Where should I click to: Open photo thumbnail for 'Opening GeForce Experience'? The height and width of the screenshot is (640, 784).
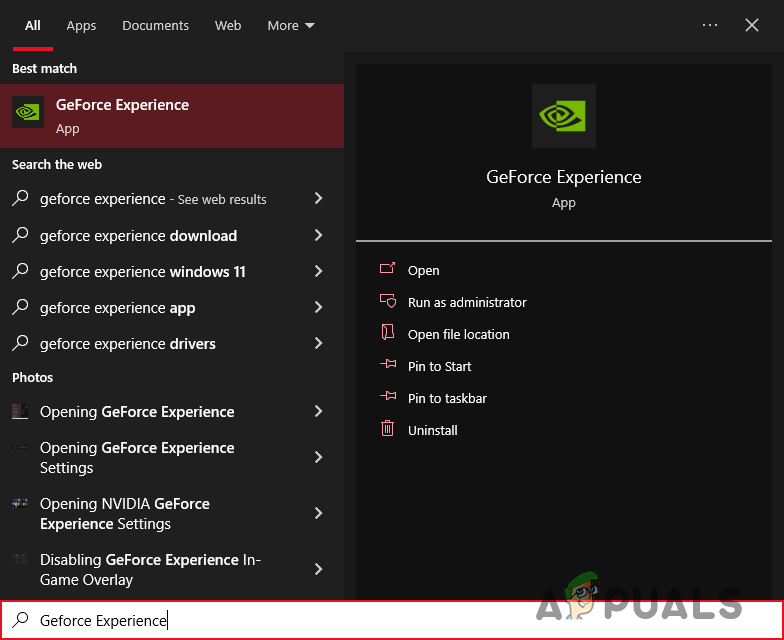point(20,412)
